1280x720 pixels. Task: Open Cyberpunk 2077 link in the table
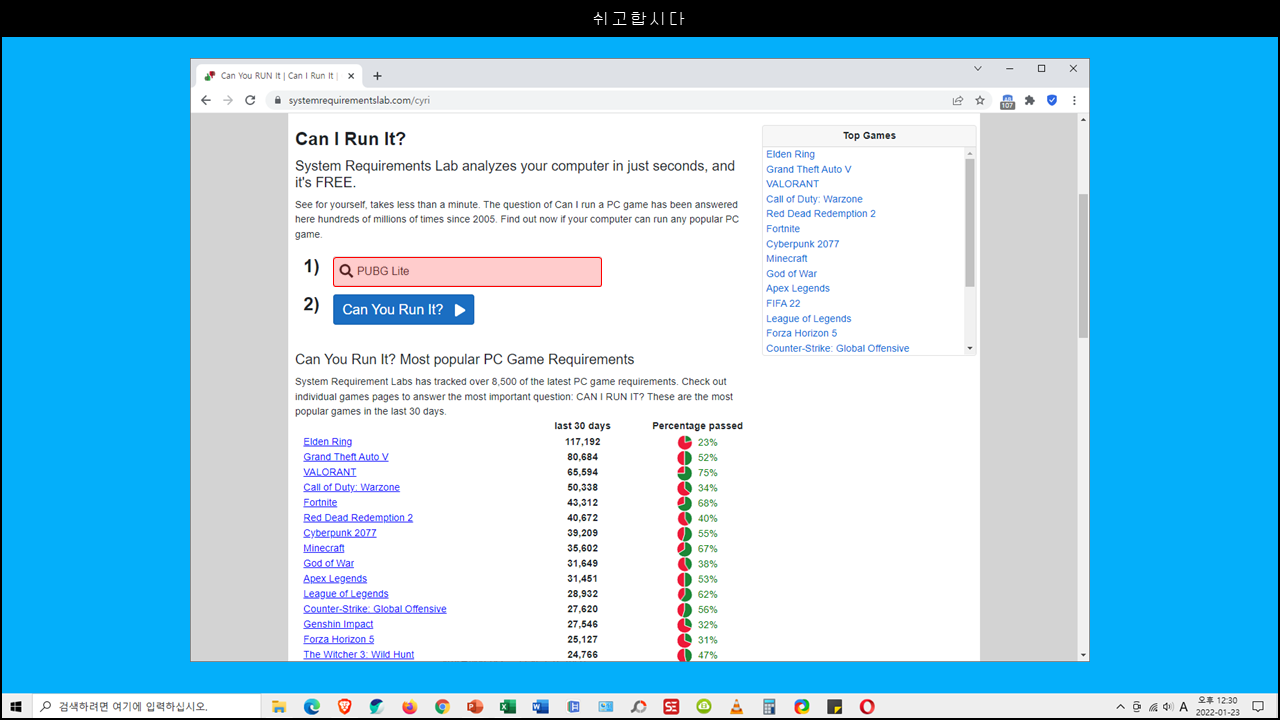(x=340, y=533)
